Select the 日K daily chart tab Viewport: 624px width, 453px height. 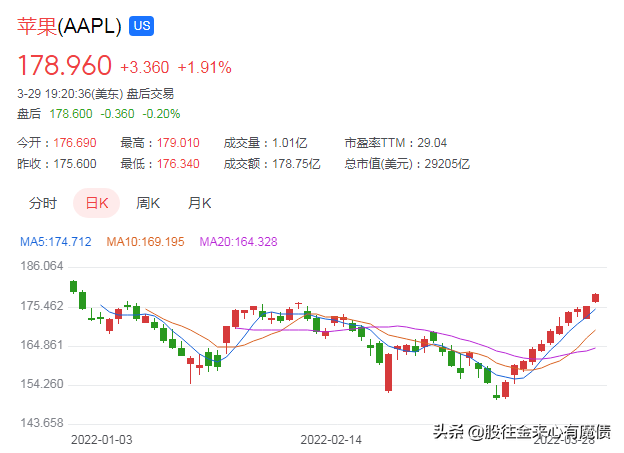tap(97, 203)
